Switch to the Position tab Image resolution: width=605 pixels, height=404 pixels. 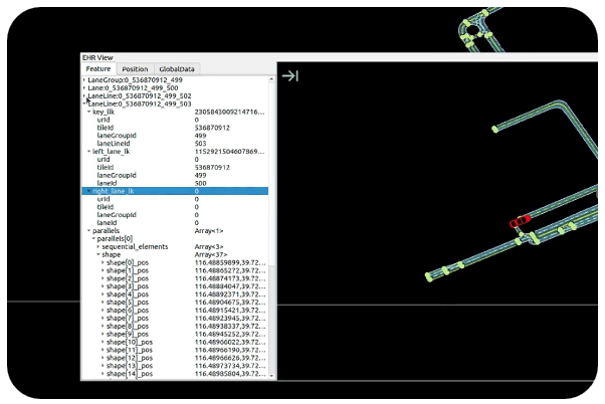coord(134,69)
